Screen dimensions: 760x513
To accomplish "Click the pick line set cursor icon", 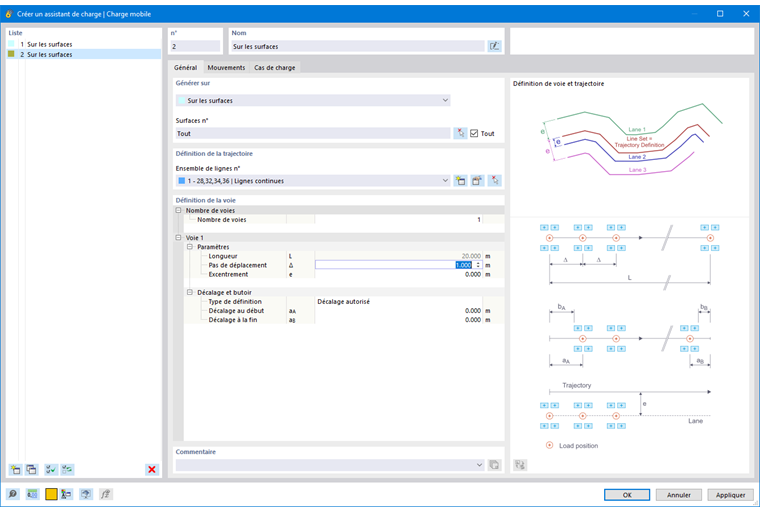I will pyautogui.click(x=494, y=181).
